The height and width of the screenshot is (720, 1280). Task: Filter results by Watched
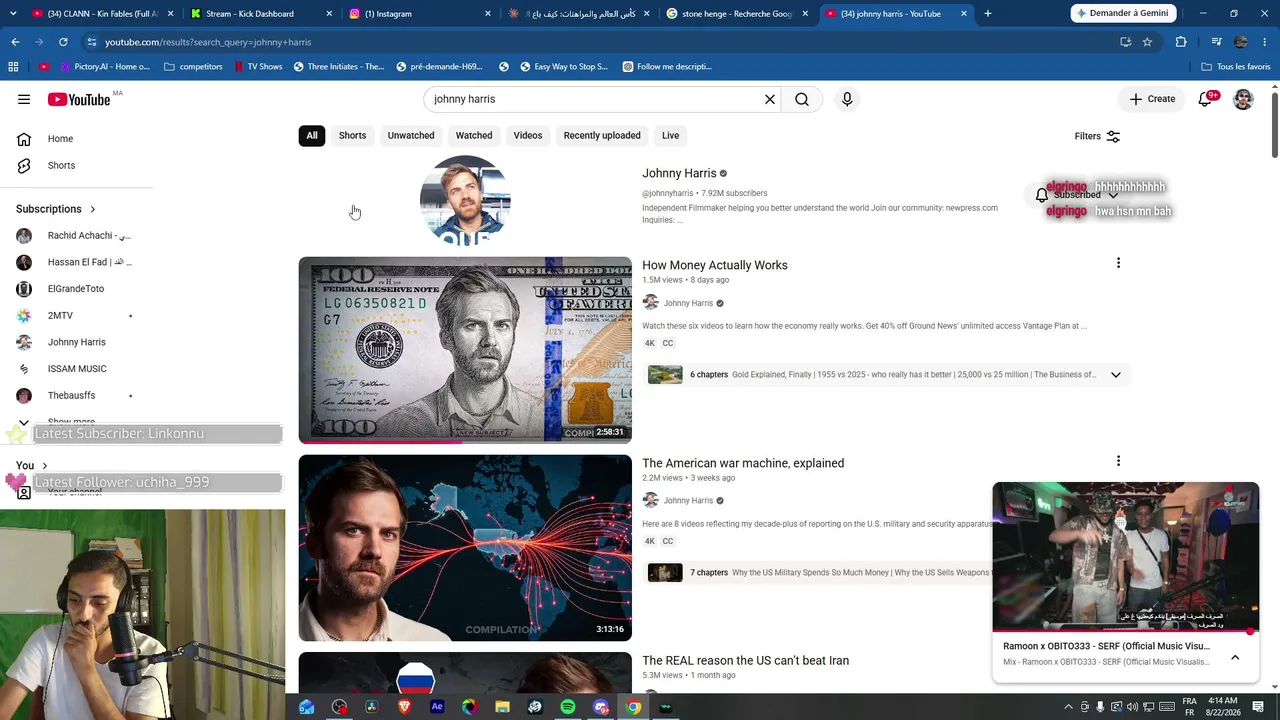[x=474, y=136]
